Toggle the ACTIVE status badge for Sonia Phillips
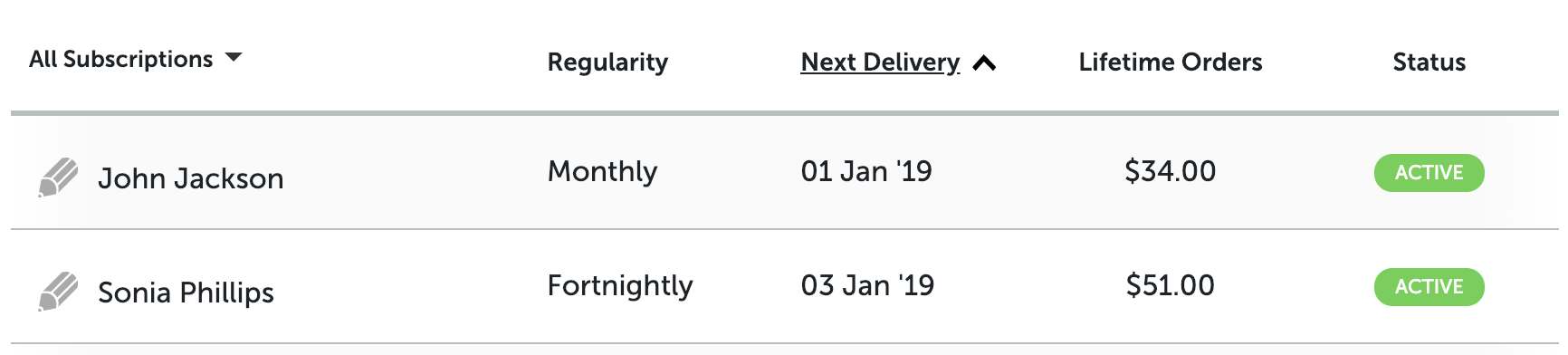1568x355 pixels. 1429,286
